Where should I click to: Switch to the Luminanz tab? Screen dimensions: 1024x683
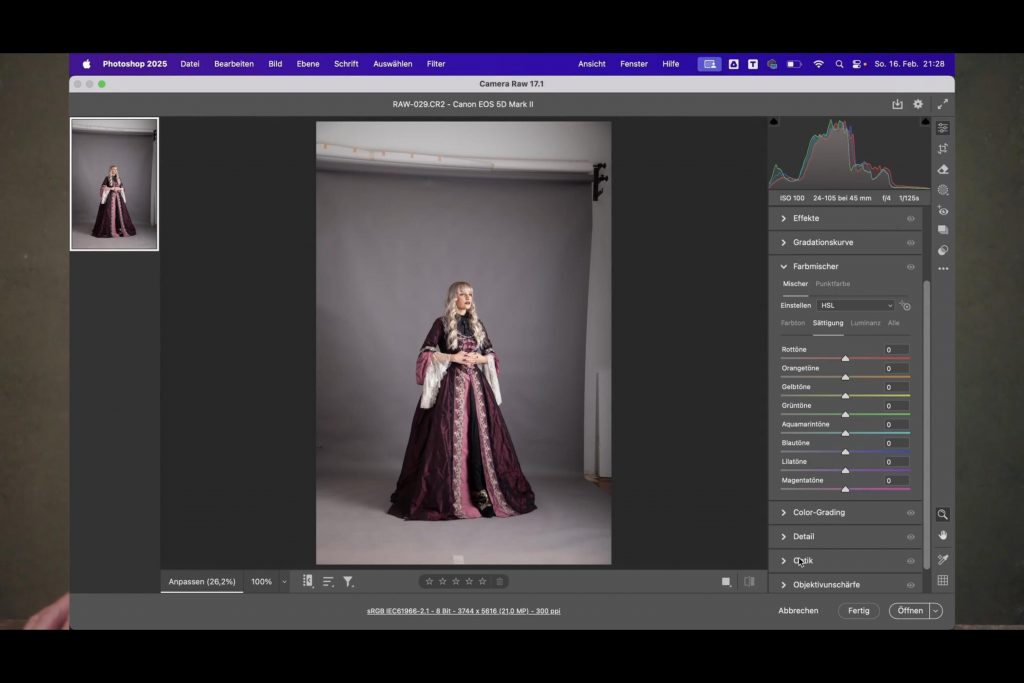[865, 323]
